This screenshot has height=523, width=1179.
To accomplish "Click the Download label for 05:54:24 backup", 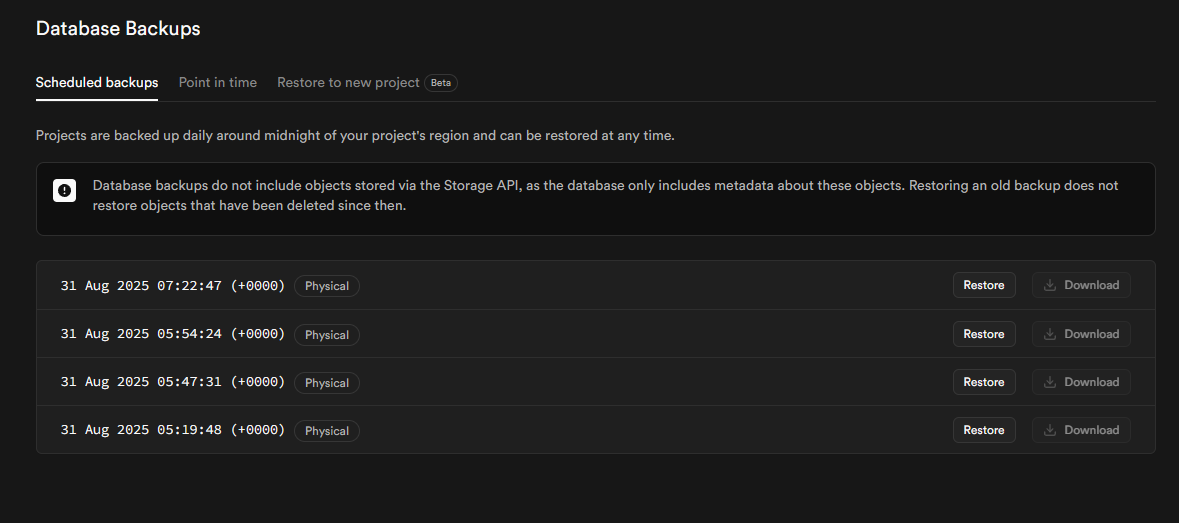I will pos(1091,334).
